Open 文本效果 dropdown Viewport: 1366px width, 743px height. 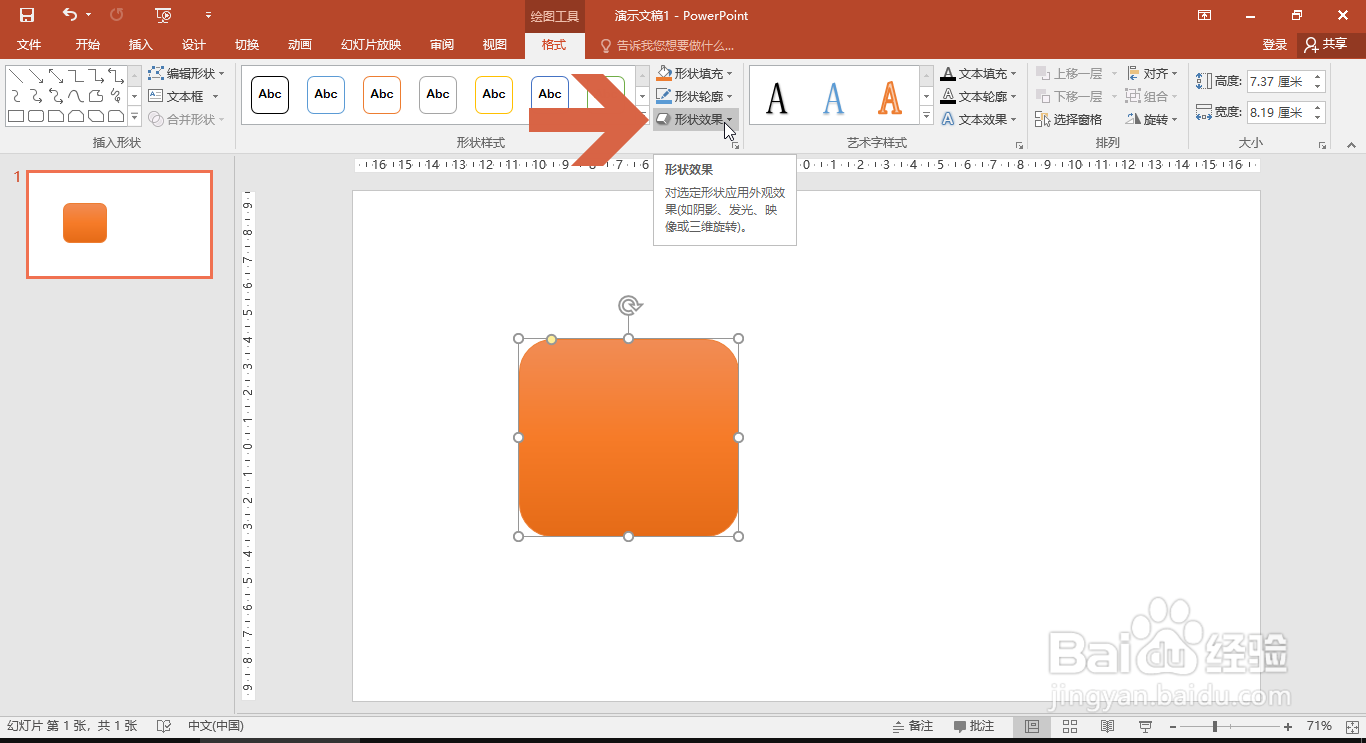click(x=978, y=119)
